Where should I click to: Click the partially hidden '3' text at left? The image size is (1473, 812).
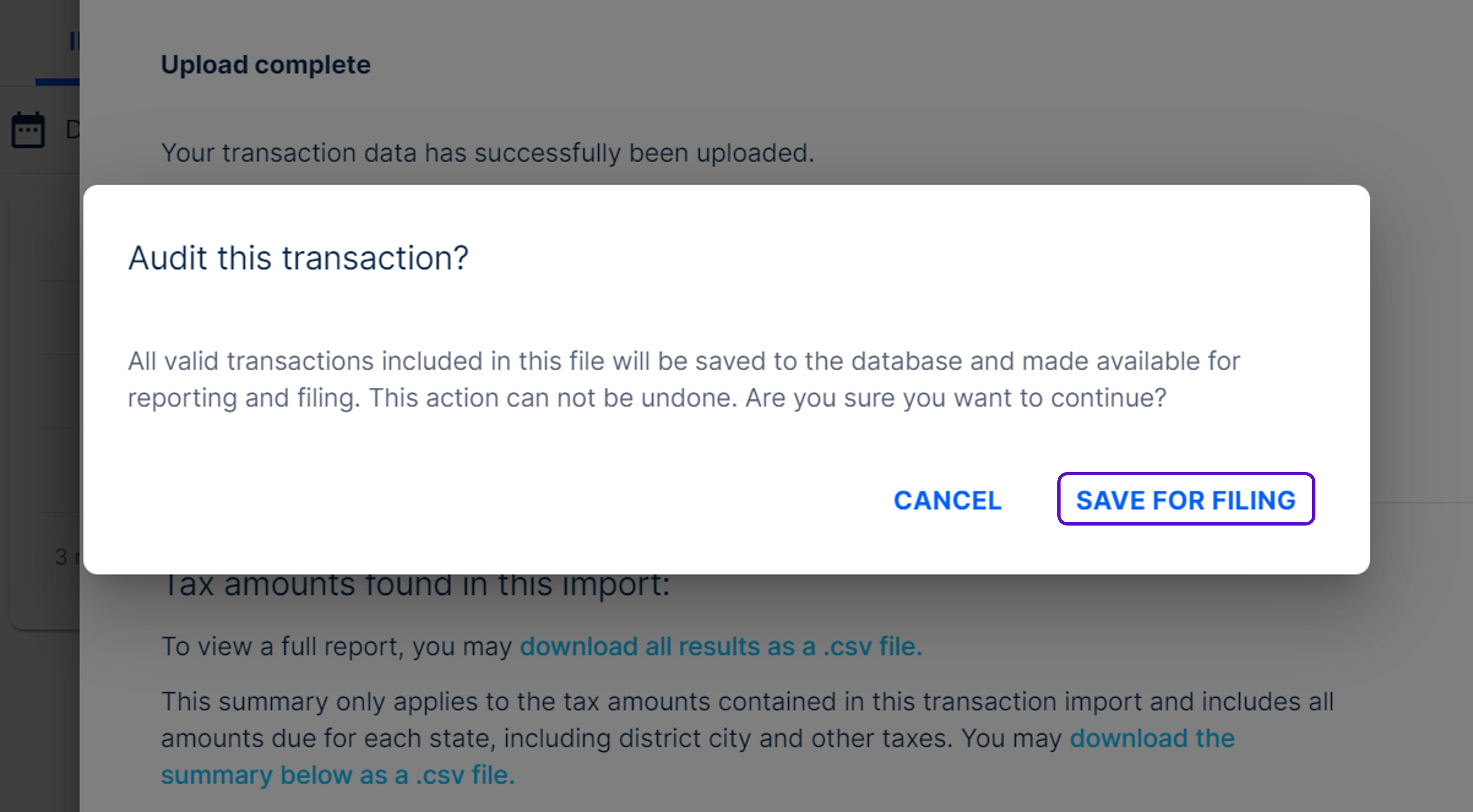pos(61,556)
